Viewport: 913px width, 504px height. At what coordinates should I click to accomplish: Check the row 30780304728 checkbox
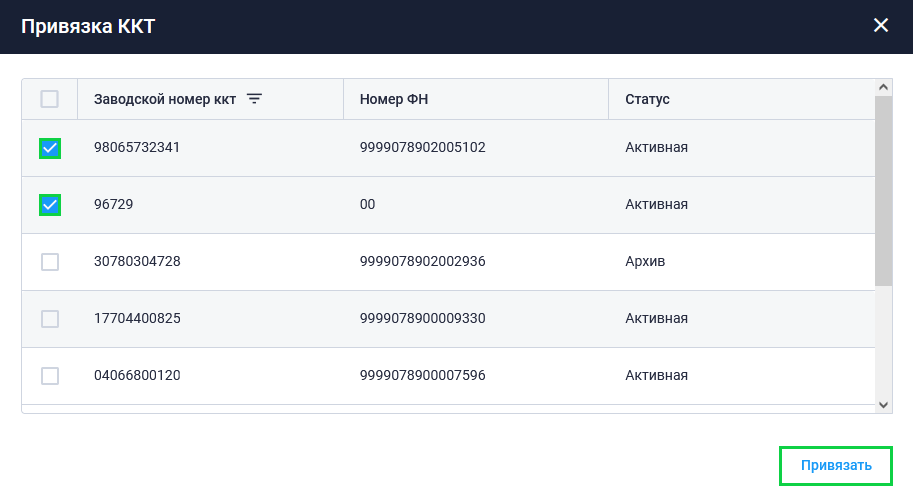(x=50, y=262)
